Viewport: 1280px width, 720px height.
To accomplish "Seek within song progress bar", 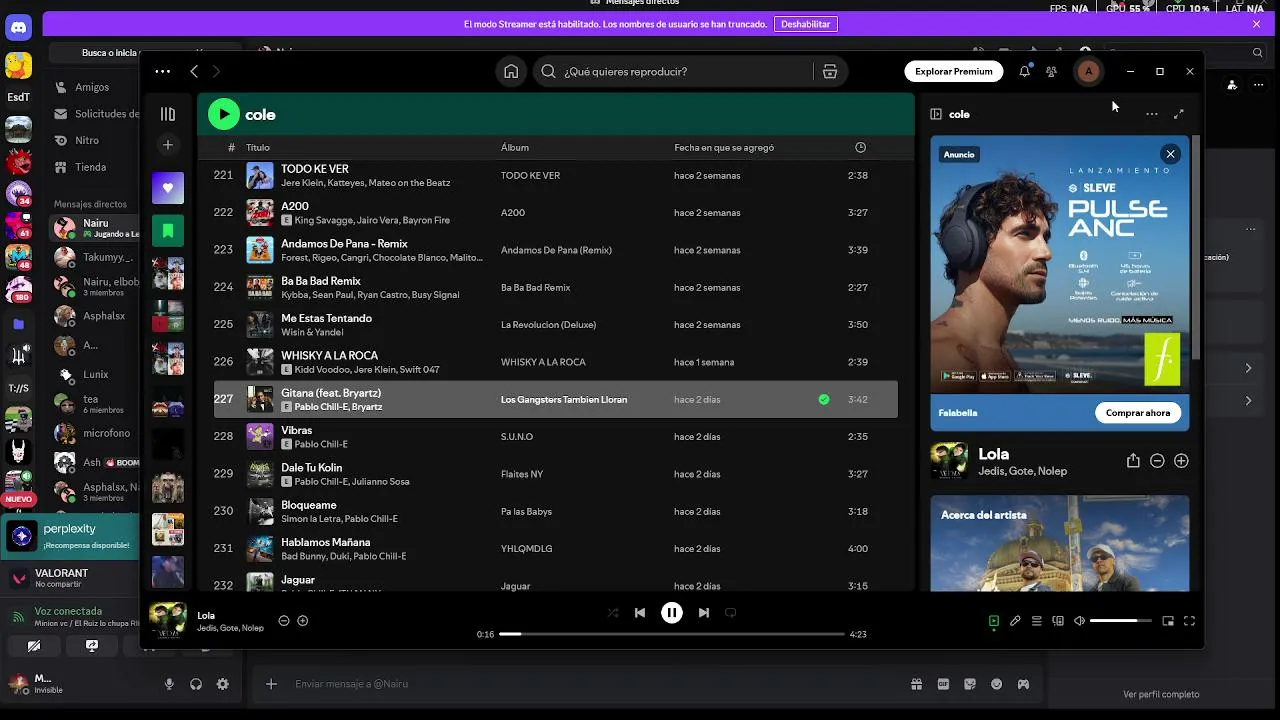I will [672, 634].
